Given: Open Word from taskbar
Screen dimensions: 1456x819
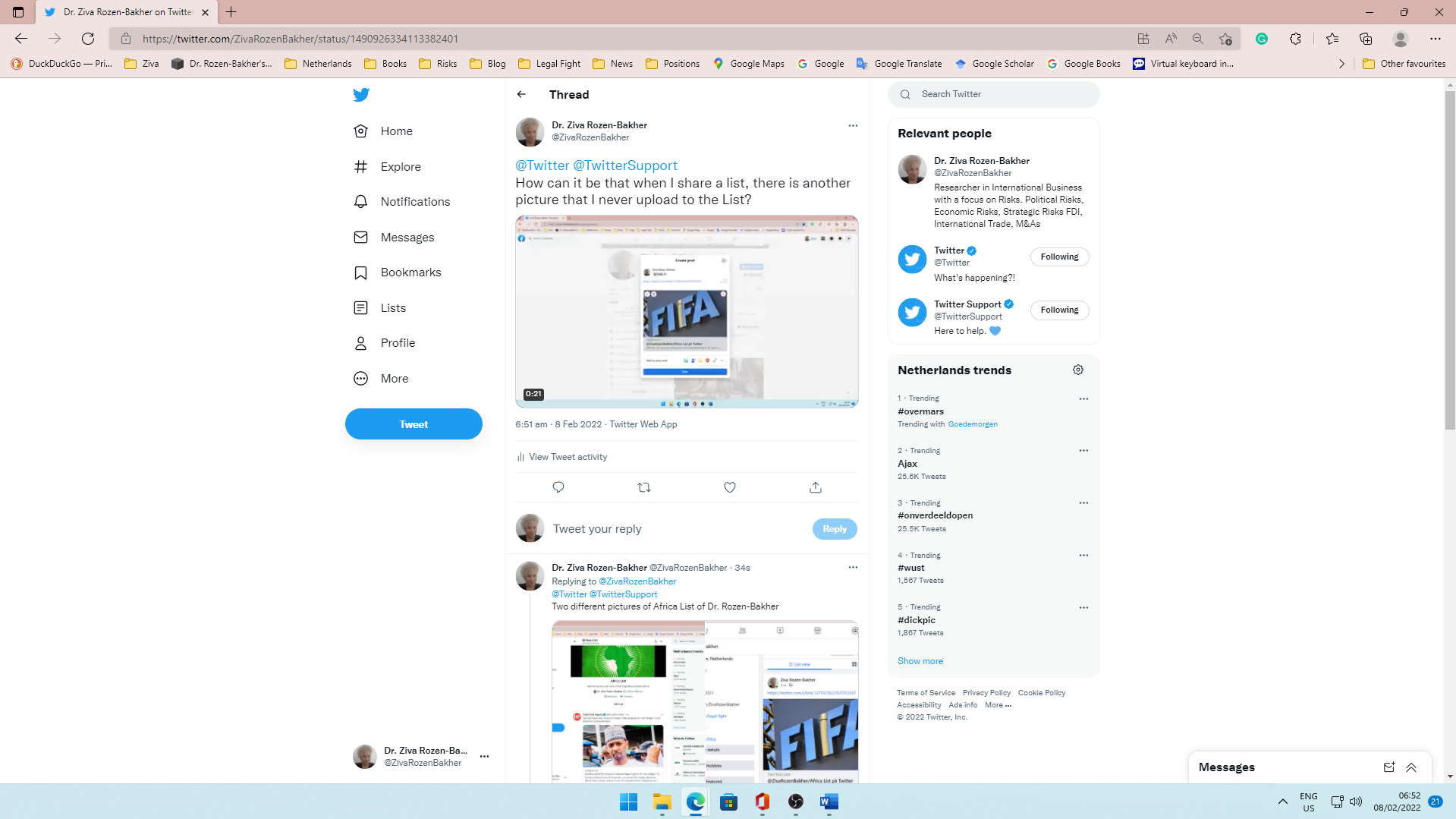Looking at the screenshot, I should [x=829, y=802].
